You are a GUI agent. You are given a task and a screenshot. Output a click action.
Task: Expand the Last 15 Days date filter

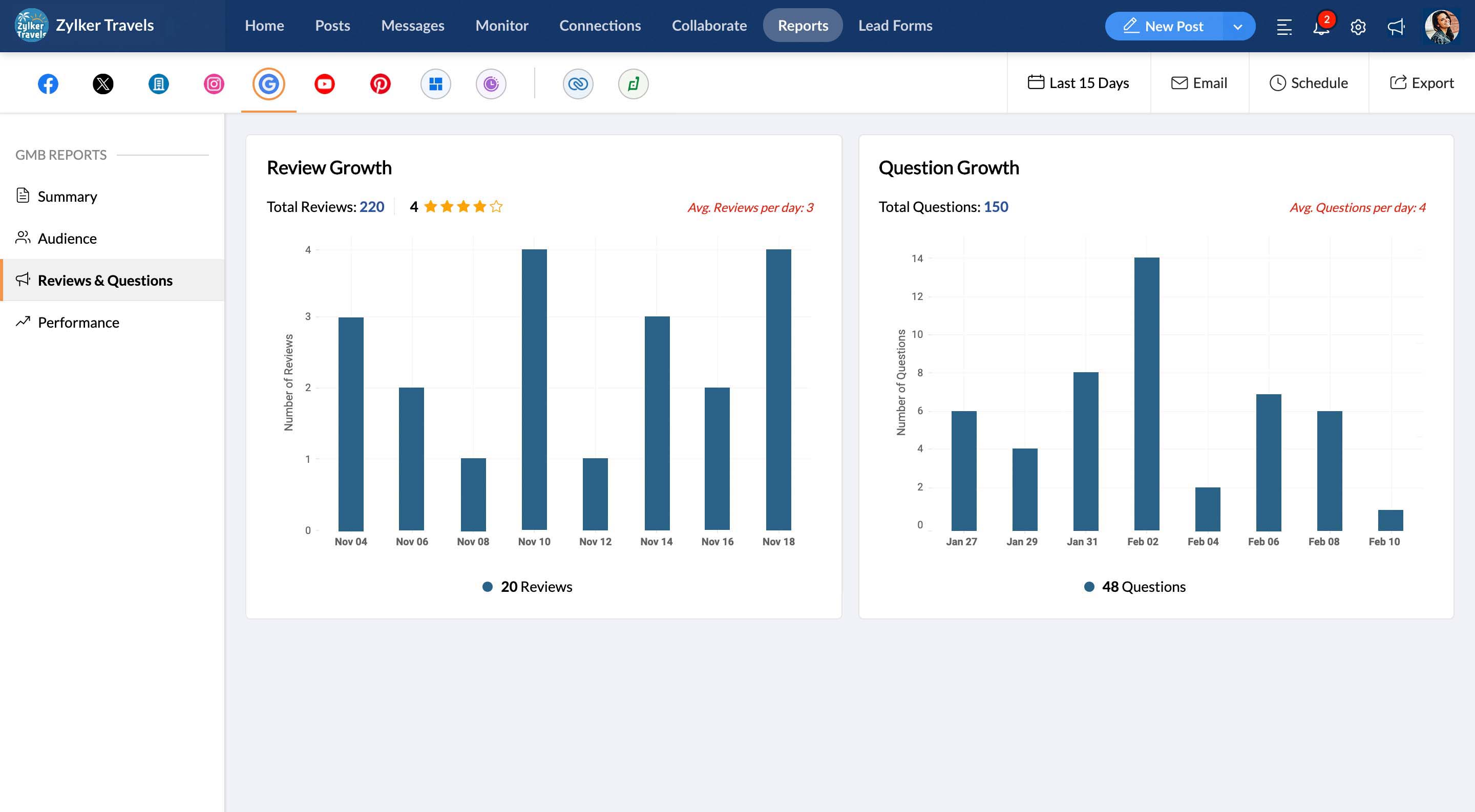pos(1078,83)
